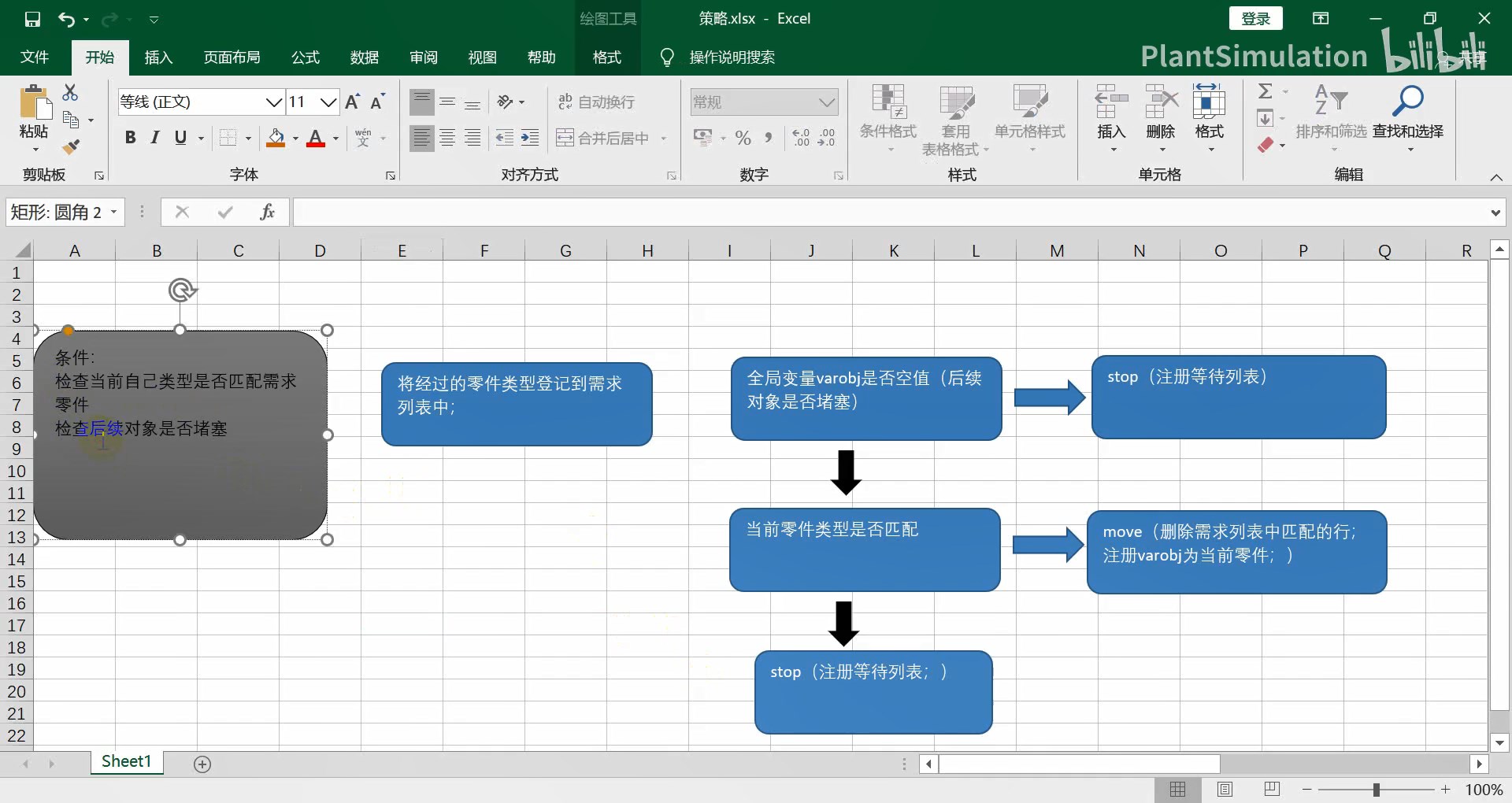
Task: Apply comma style number format
Action: [x=768, y=138]
